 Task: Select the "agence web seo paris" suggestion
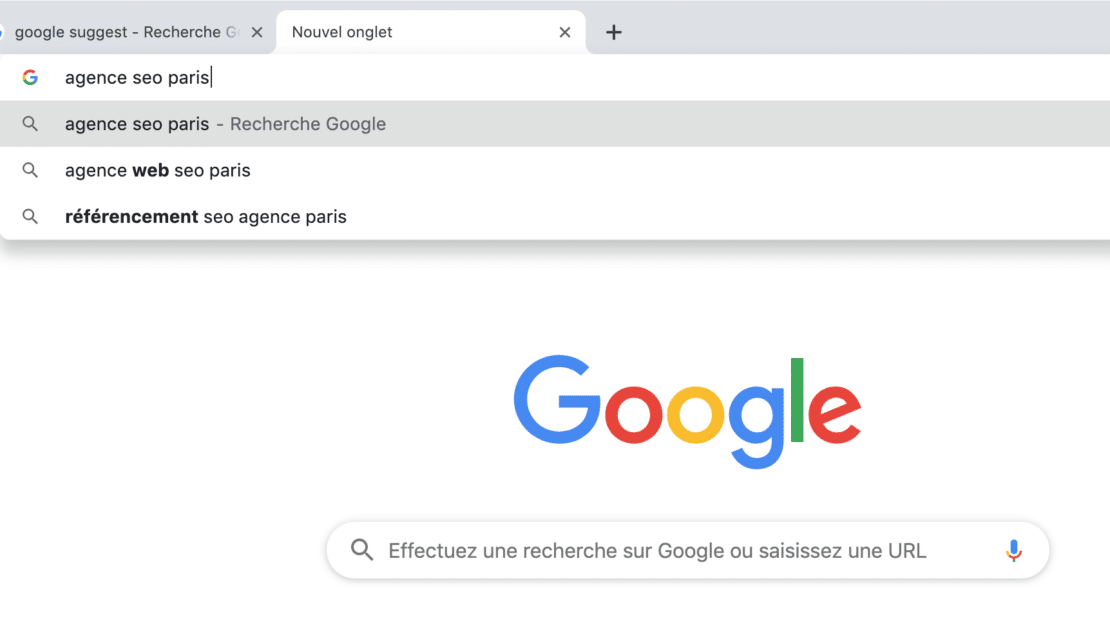tap(158, 170)
